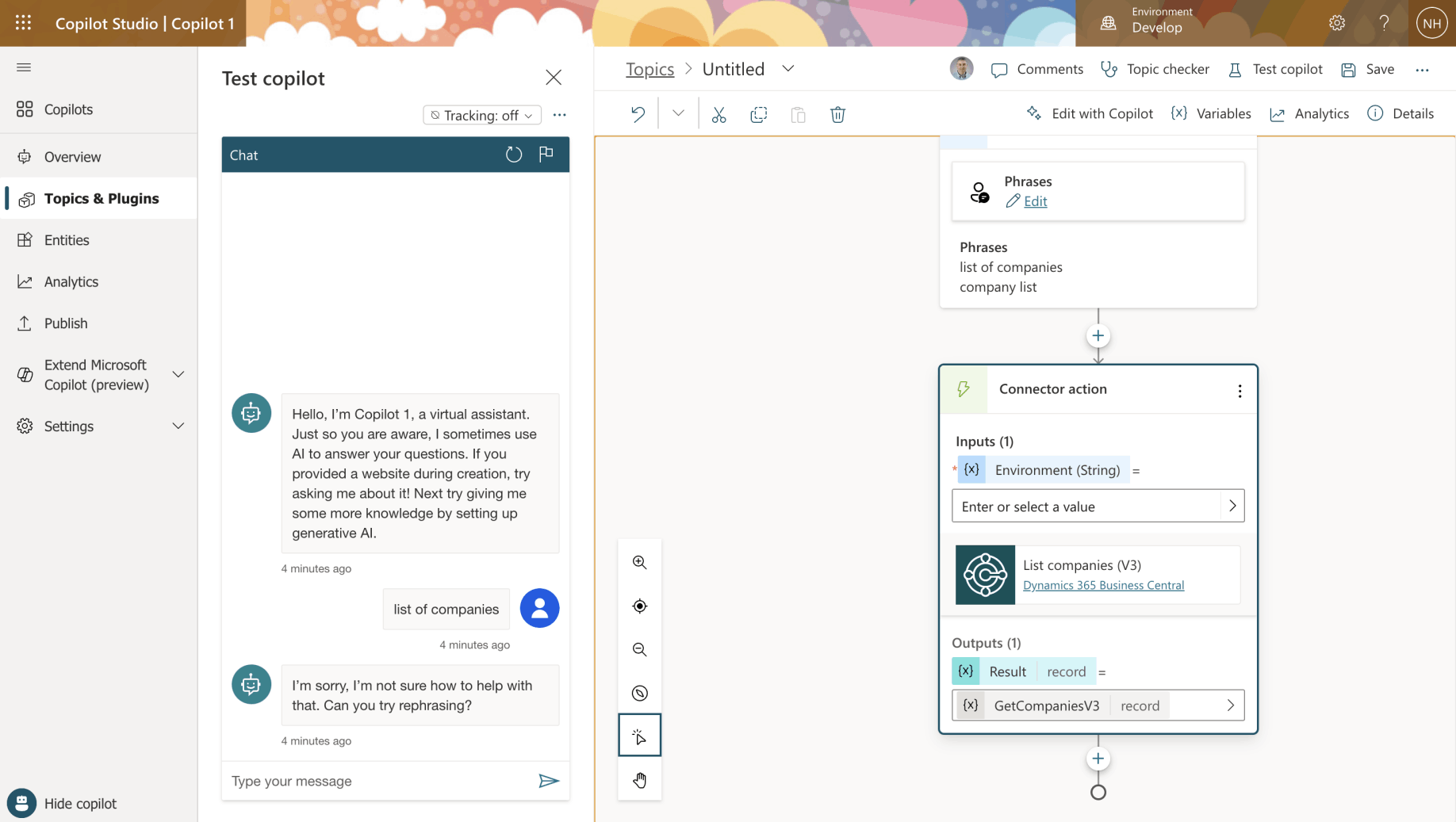Open the test panel more options ellipsis
This screenshot has width=1456, height=822.
coord(560,115)
